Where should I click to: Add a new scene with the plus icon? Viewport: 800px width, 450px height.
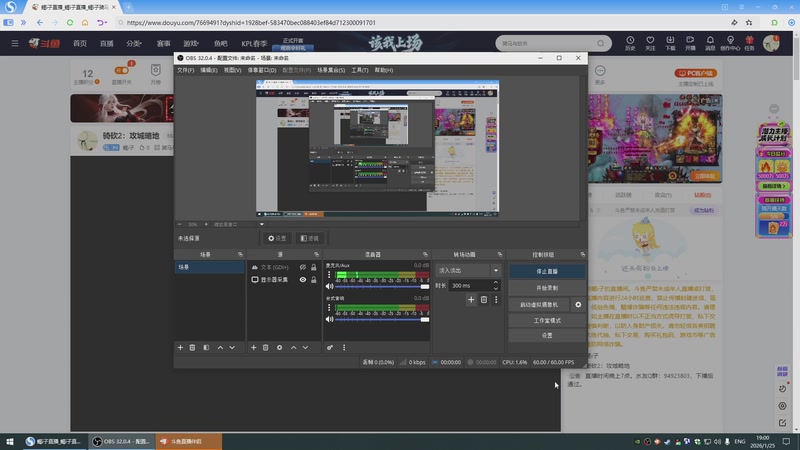click(180, 347)
